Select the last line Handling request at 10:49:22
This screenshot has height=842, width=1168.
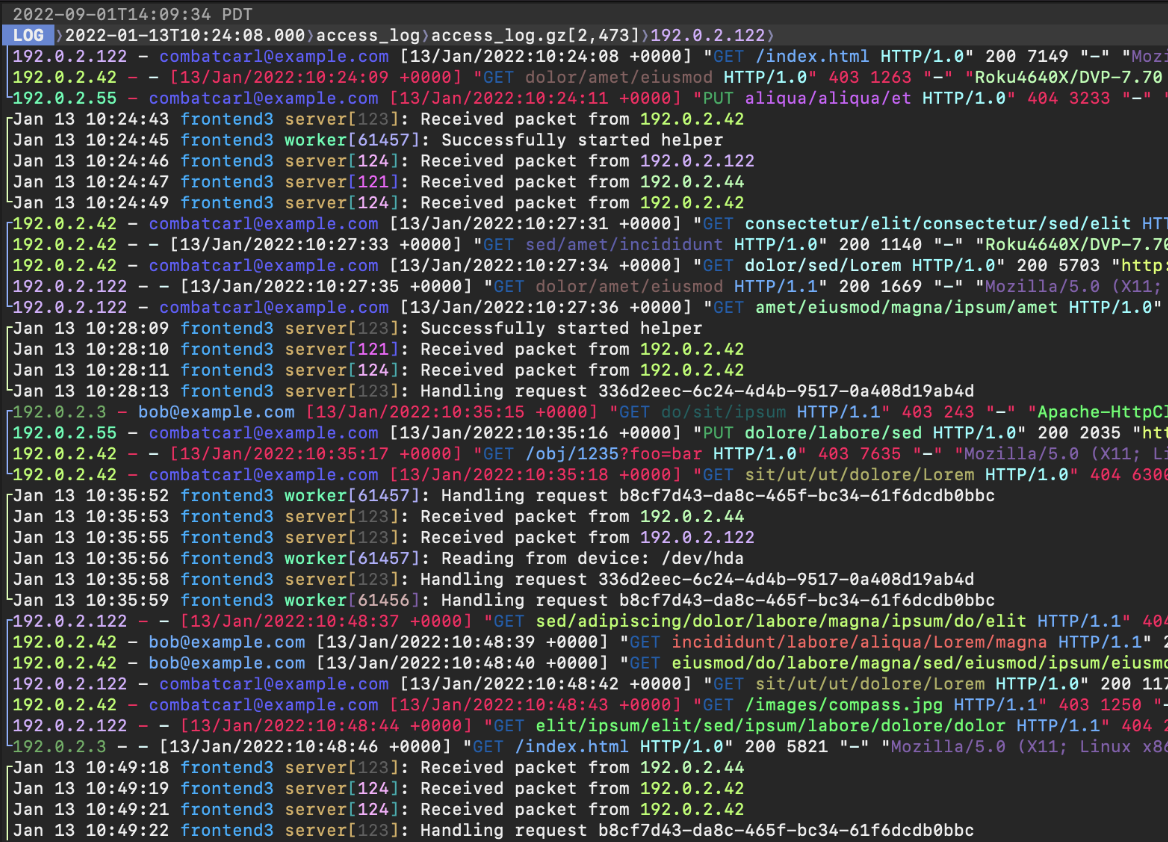[x=493, y=830]
